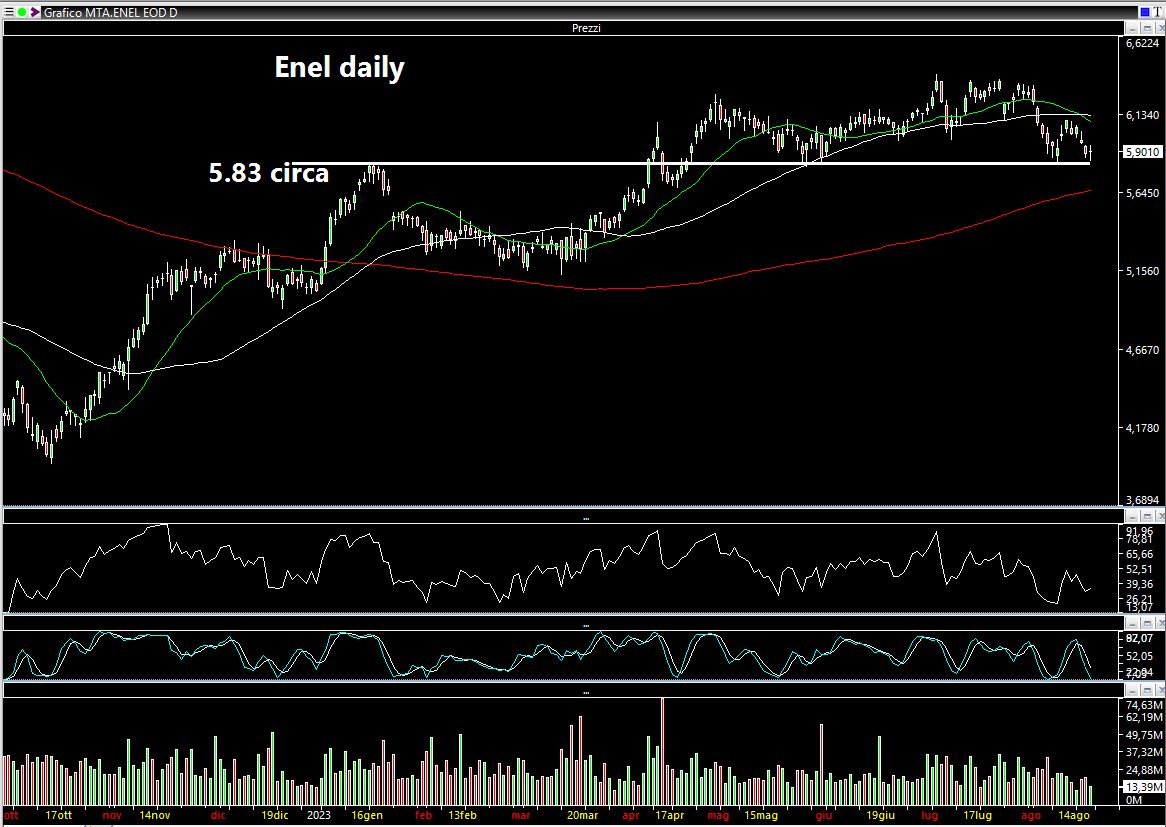Click the 16gen date axis label
Viewport: 1166px width, 827px height.
367,815
